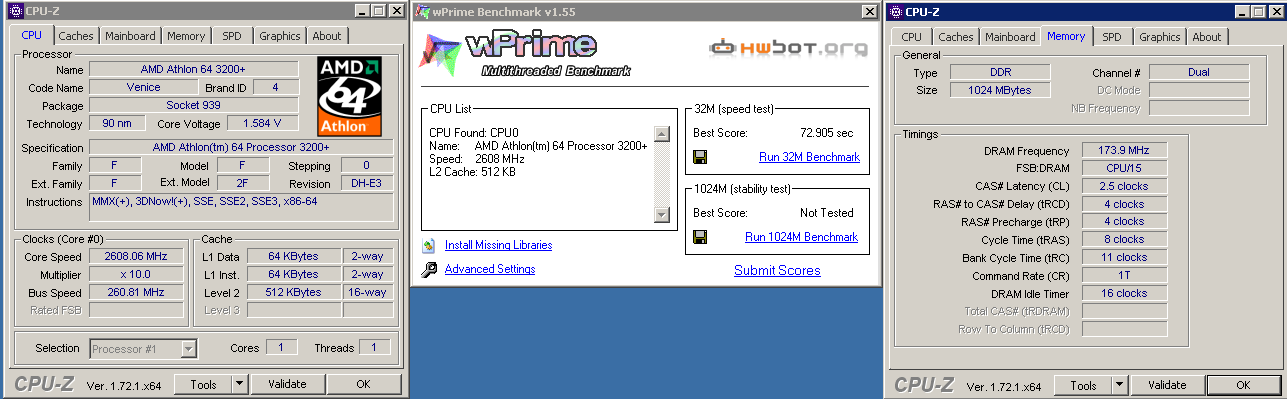Open Graphics tab in right CPU-Z window
The height and width of the screenshot is (399, 1287).
coord(1160,37)
